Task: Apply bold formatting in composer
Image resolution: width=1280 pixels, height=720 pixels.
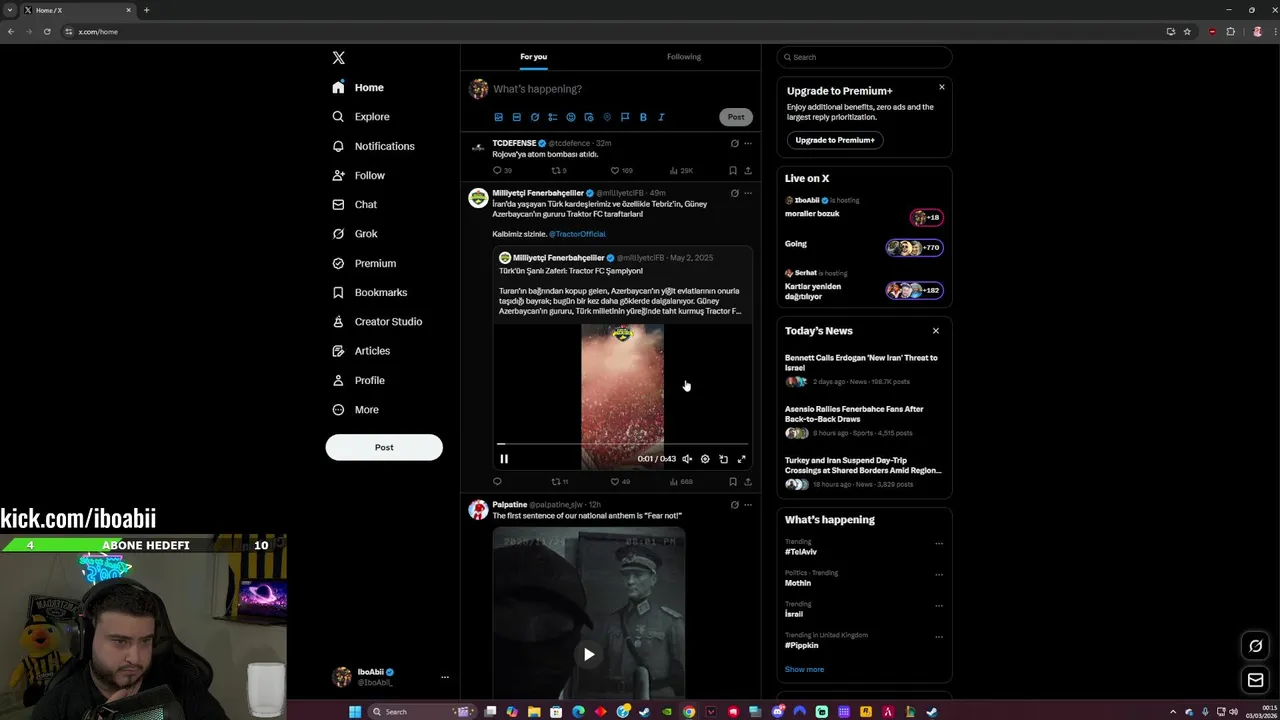Action: 643,117
